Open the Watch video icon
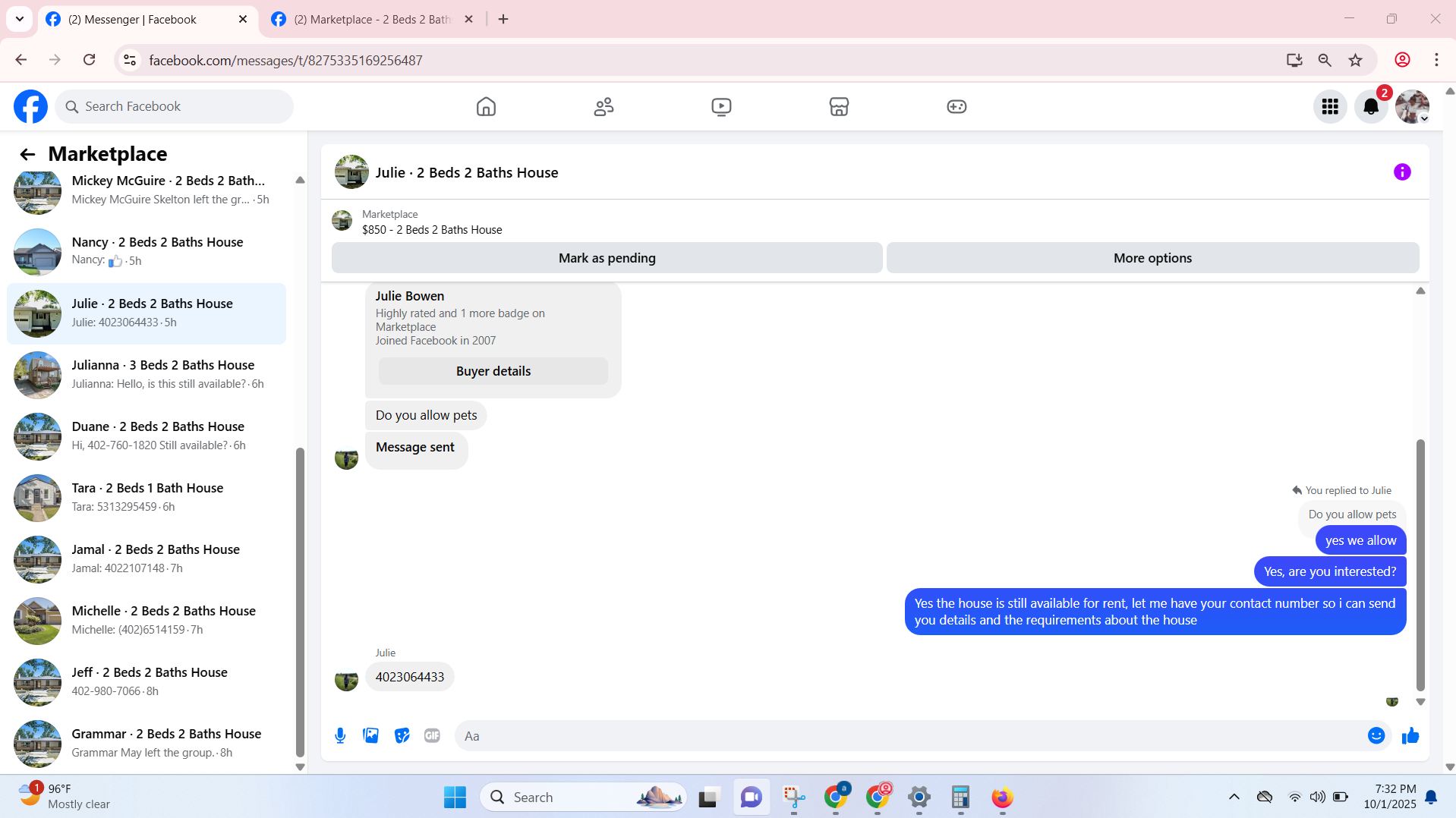Image resolution: width=1456 pixels, height=818 pixels. tap(721, 107)
